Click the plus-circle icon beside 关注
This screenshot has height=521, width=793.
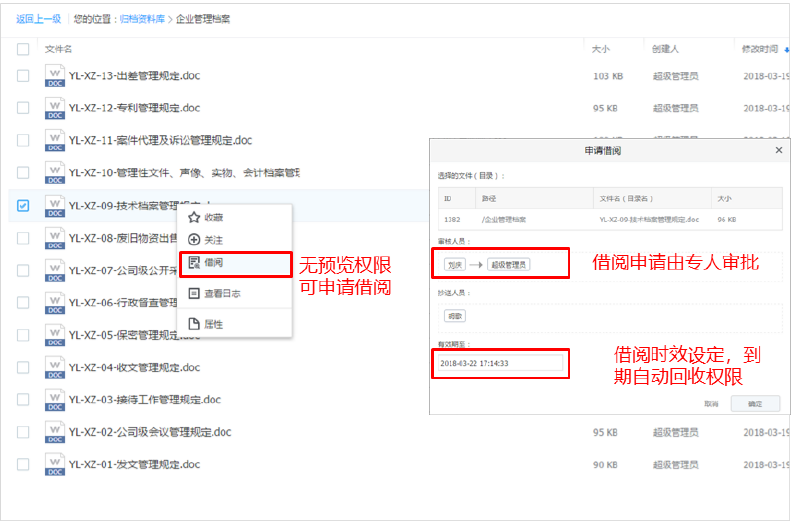tap(194, 240)
